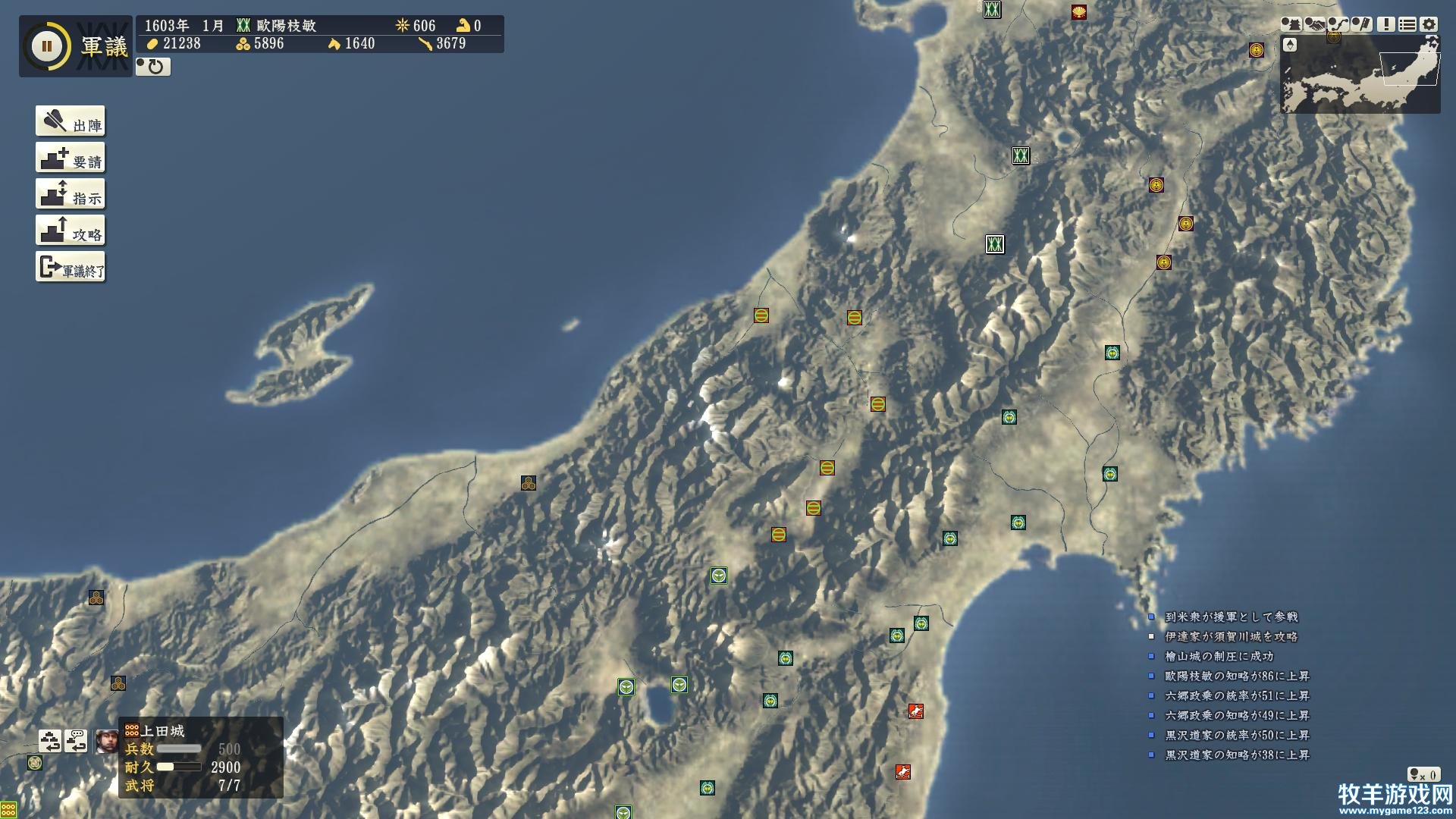Open the 指示 orders command
Image resolution: width=1456 pixels, height=819 pixels.
pyautogui.click(x=71, y=194)
